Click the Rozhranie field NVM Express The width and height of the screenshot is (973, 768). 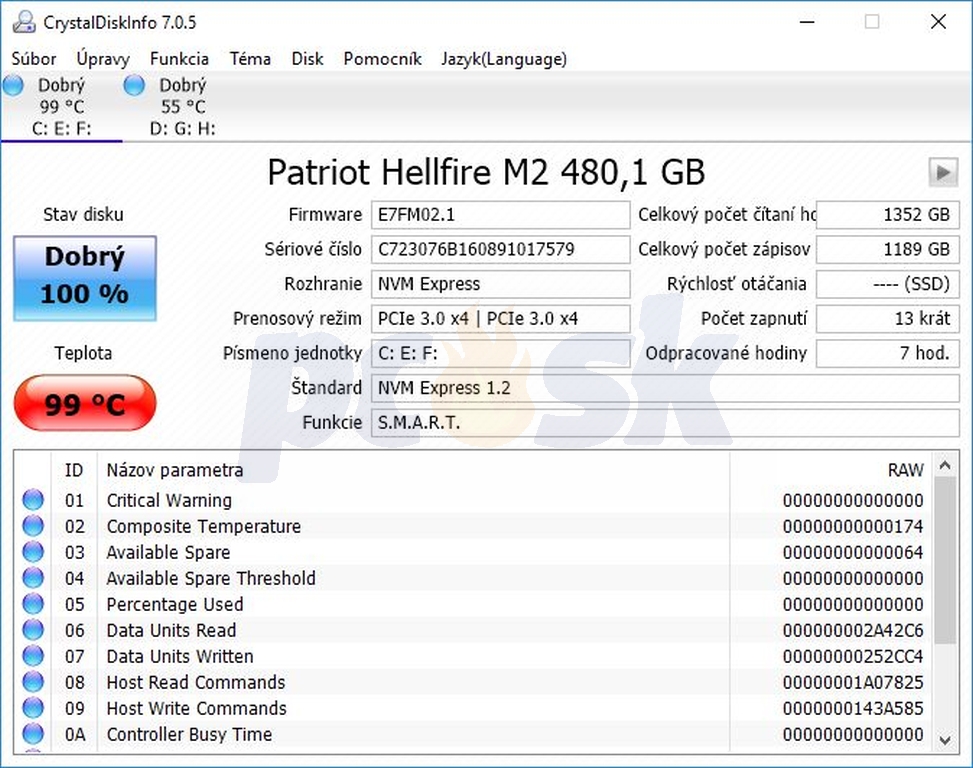point(500,284)
